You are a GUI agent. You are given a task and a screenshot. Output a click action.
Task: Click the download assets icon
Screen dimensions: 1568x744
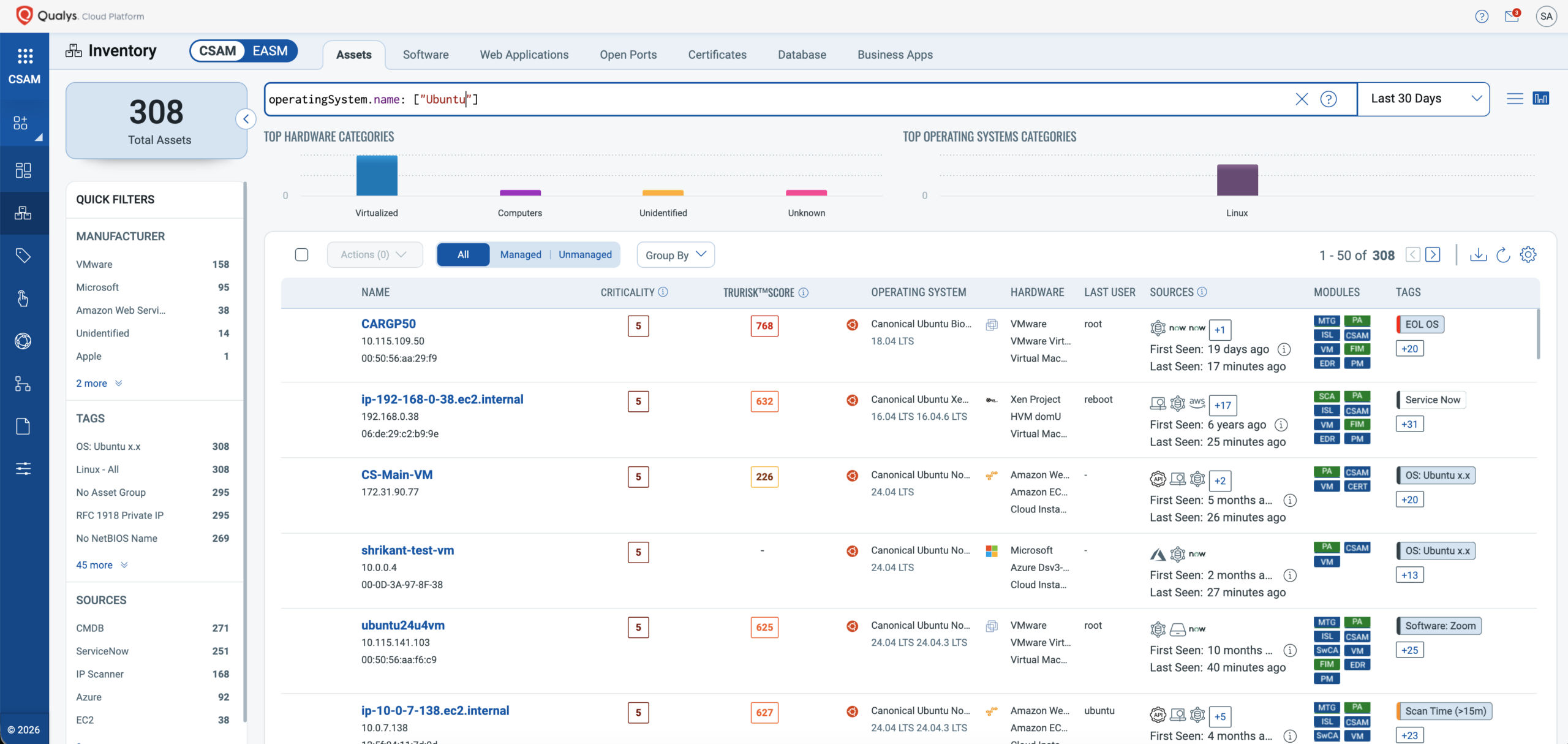[x=1478, y=254]
